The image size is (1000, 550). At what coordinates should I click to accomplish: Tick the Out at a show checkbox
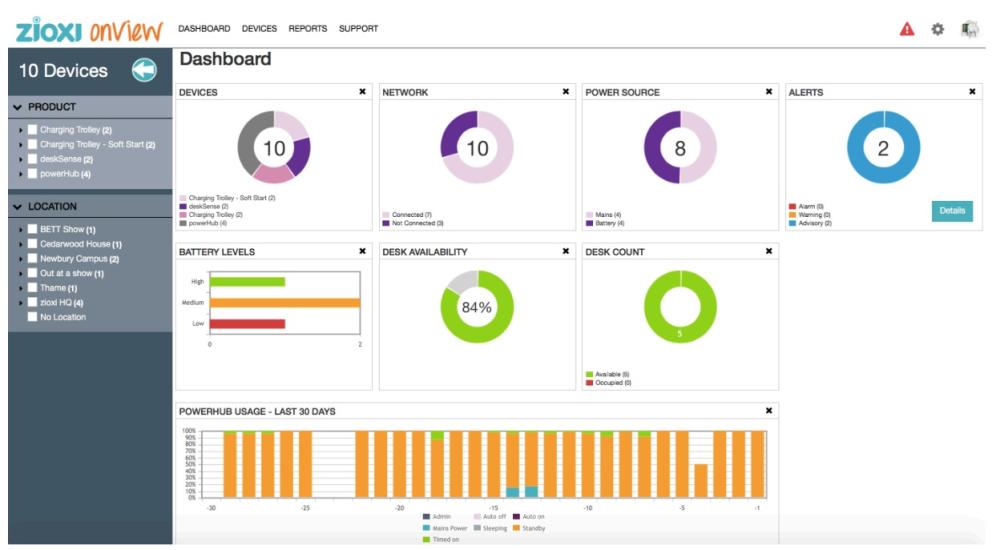click(33, 273)
